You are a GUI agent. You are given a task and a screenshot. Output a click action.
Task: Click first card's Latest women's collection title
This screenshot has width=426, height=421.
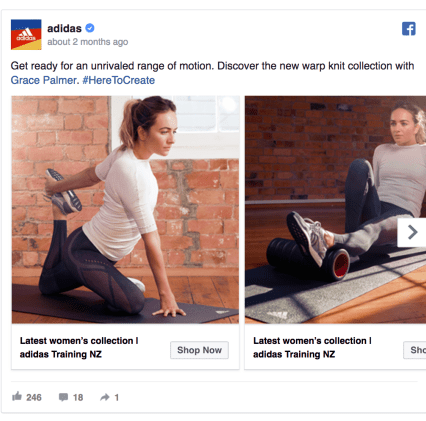[x=79, y=347]
